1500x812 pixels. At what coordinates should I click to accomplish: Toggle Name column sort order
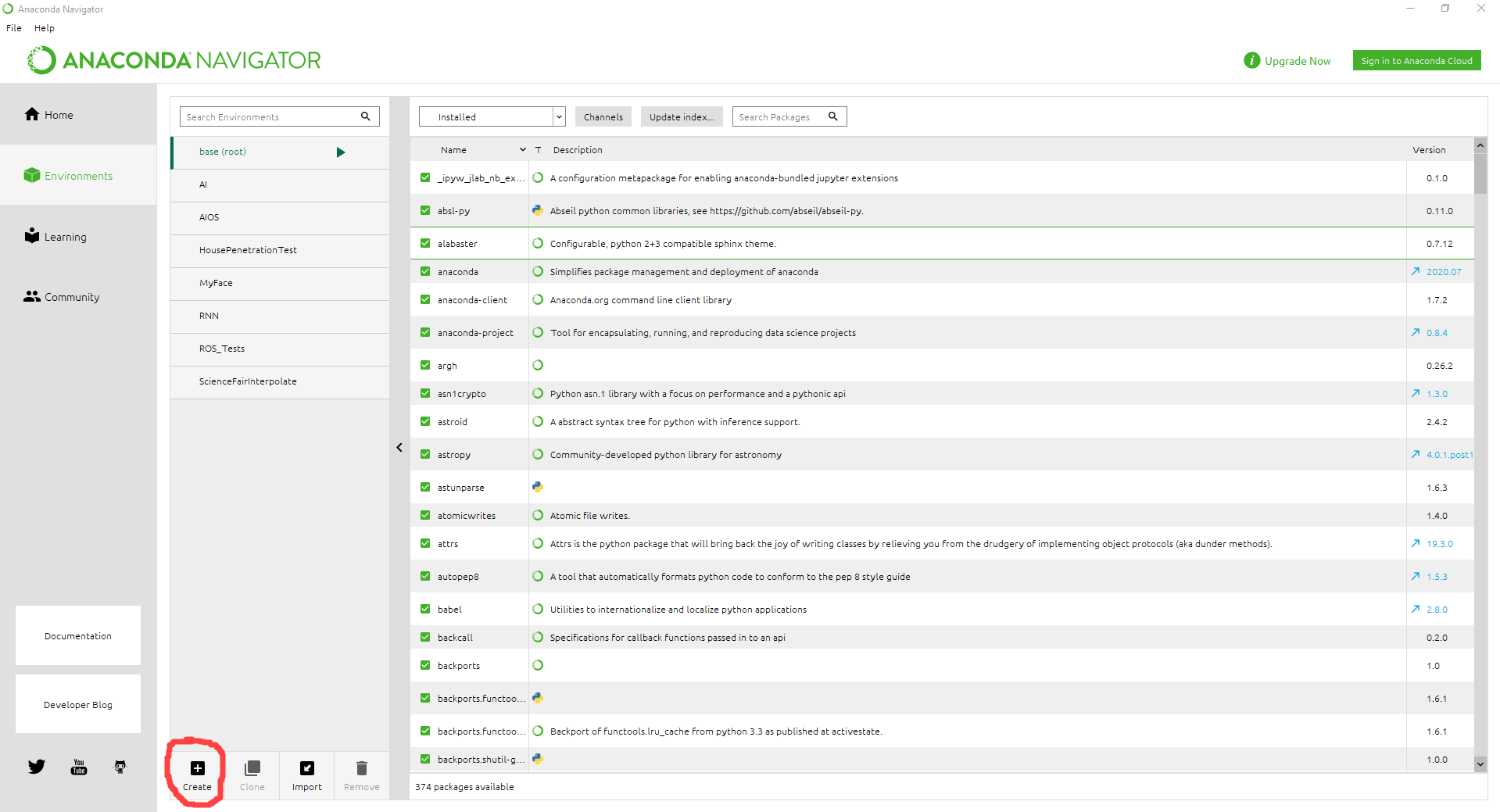coord(522,149)
